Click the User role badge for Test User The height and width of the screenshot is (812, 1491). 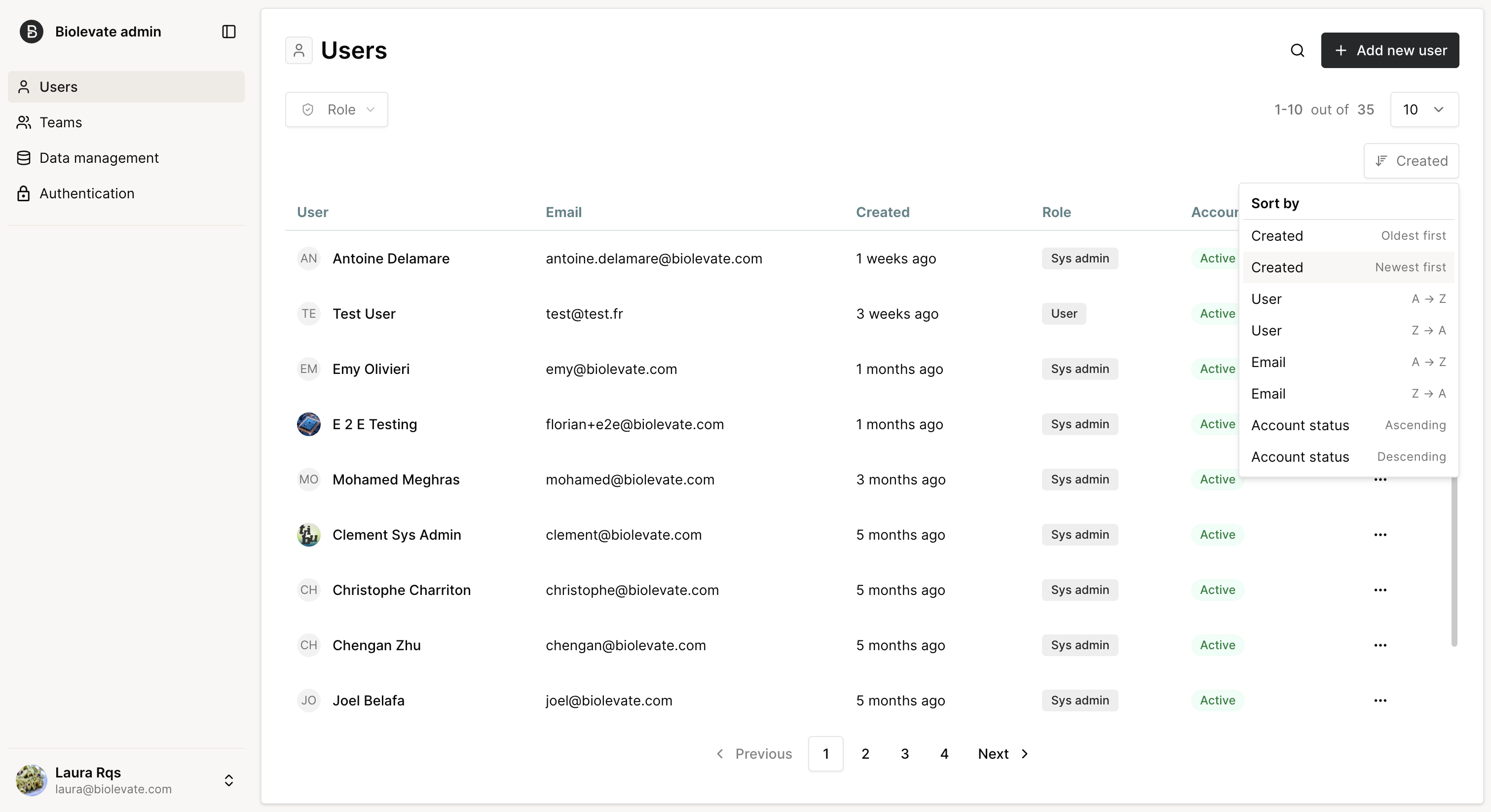click(1064, 314)
